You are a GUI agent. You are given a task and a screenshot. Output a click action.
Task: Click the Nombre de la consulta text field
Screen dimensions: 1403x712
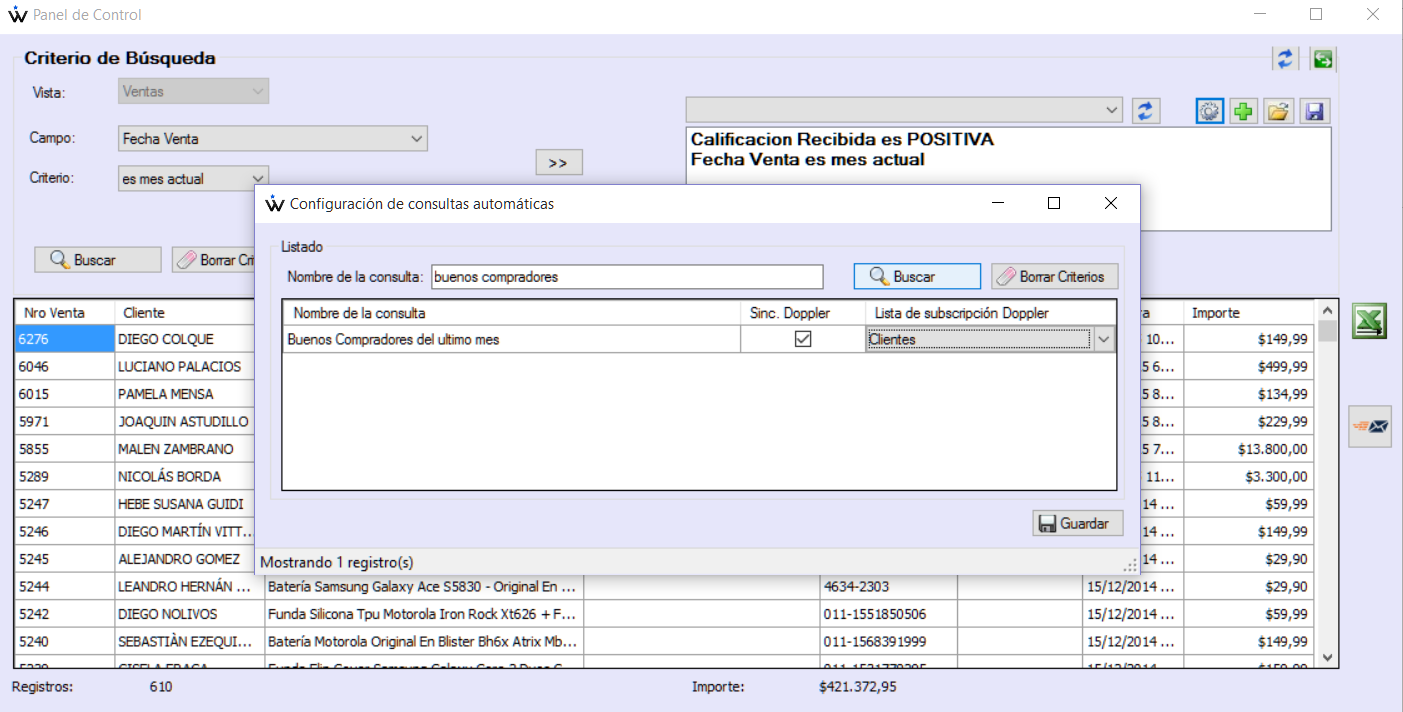tap(626, 277)
